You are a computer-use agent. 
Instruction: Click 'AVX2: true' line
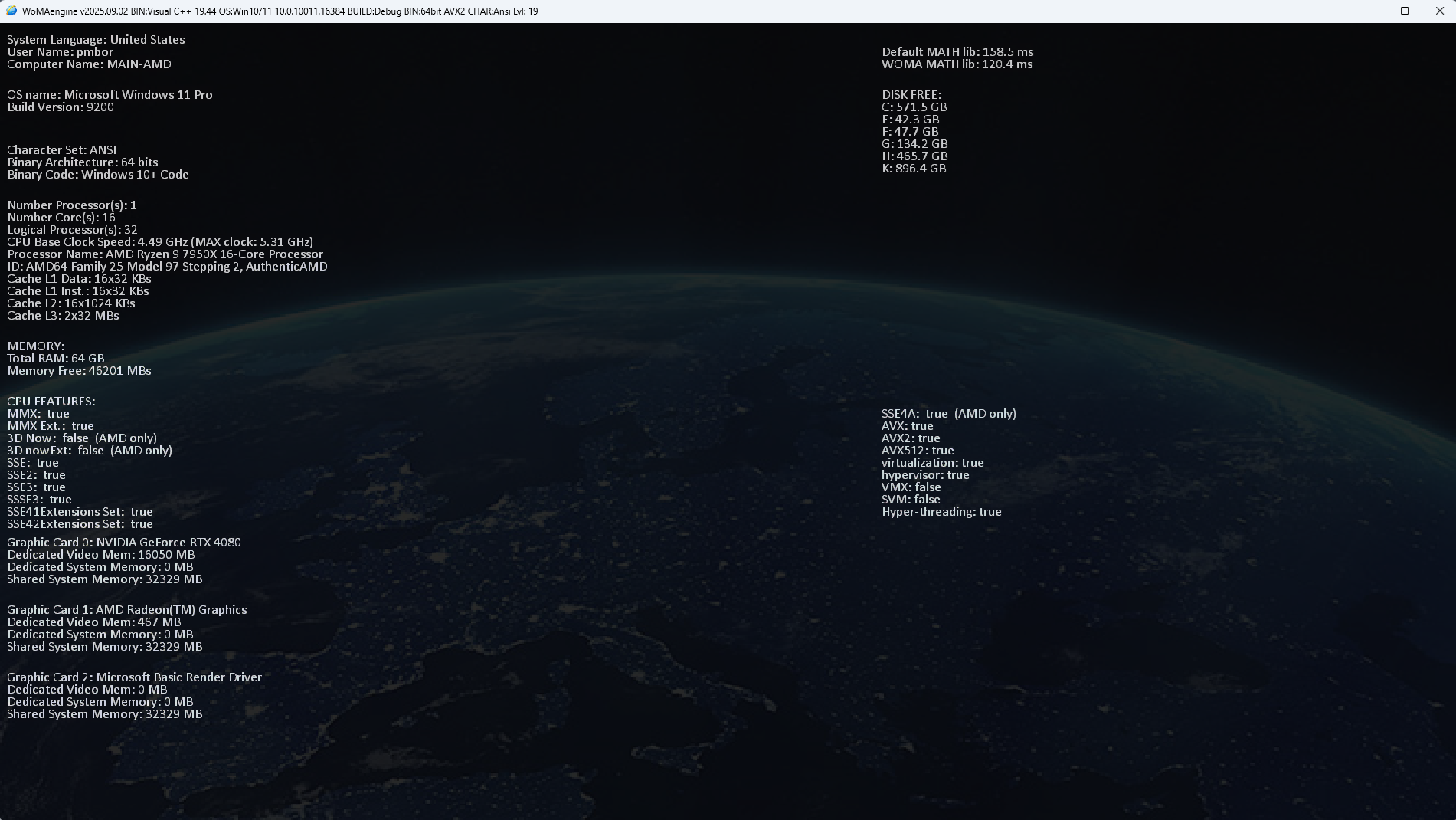pos(911,438)
